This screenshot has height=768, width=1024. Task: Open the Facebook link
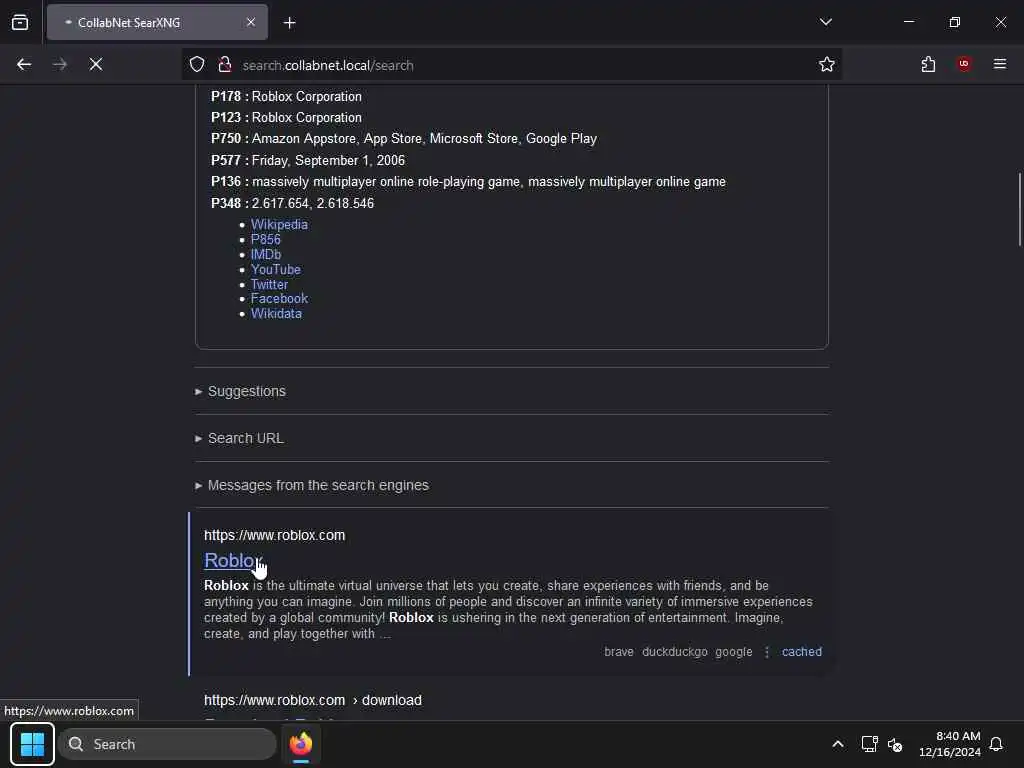pos(280,298)
